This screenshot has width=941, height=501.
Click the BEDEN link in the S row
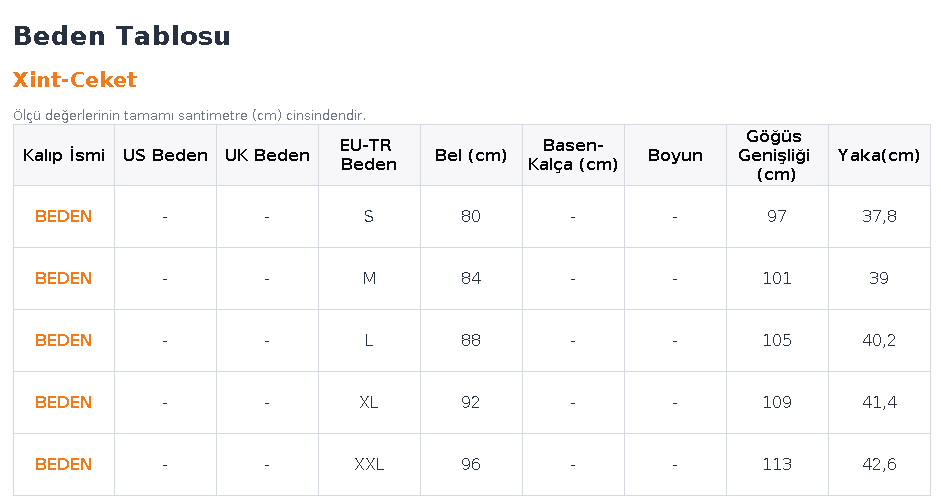click(63, 216)
